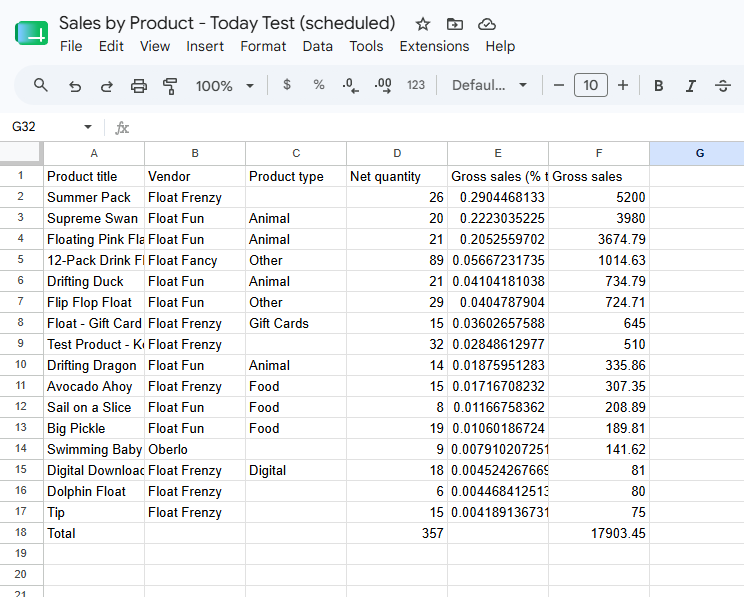The height and width of the screenshot is (597, 744).
Task: Rename the document title Sales by Product
Action: (x=227, y=23)
